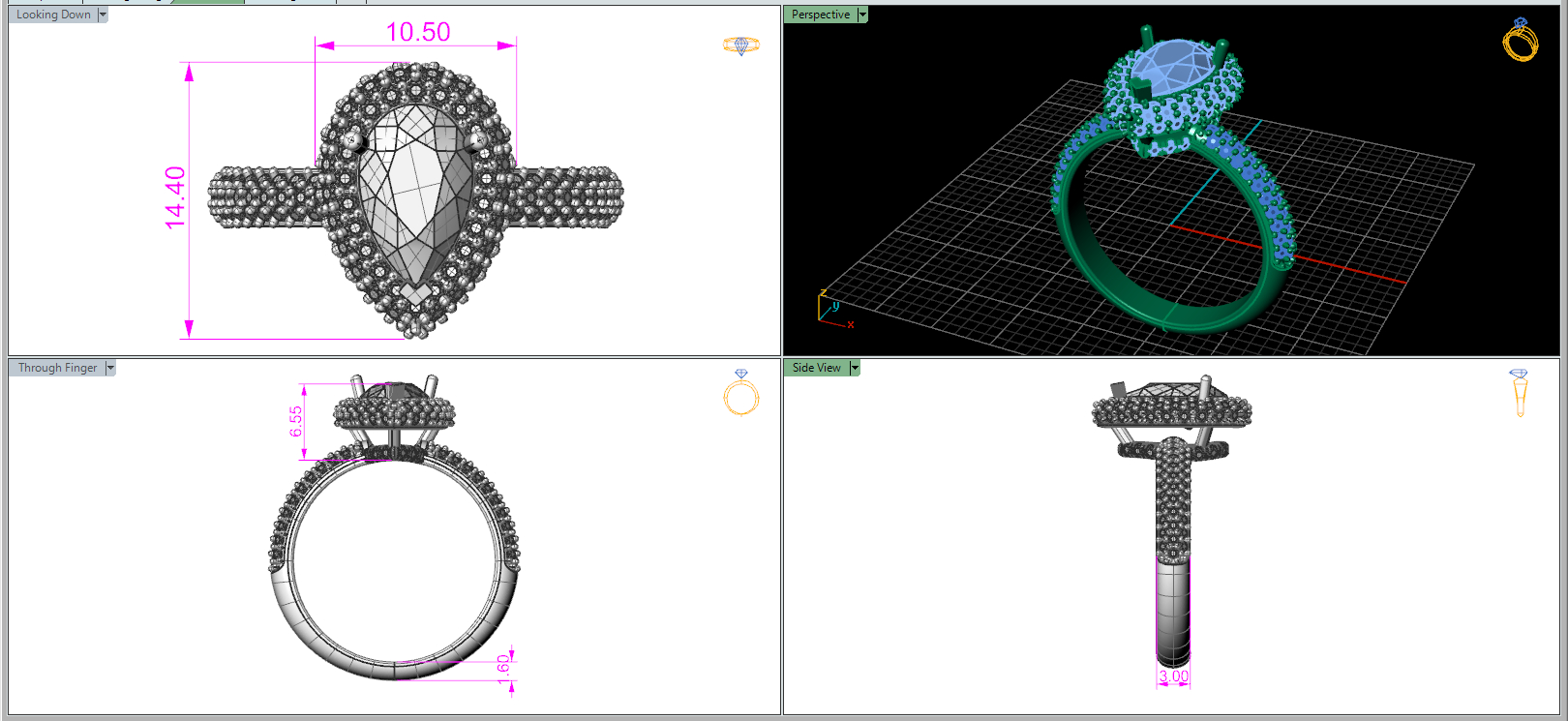Click the ring profile icon in Side View

(1519, 393)
